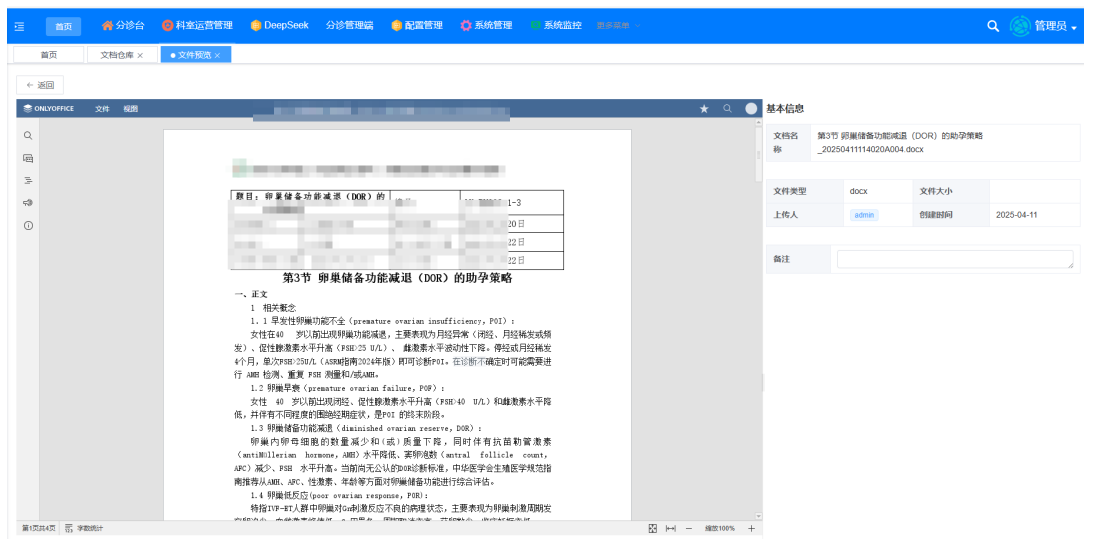Open the about info icon in sidebar
1102x539 pixels.
pos(28,225)
